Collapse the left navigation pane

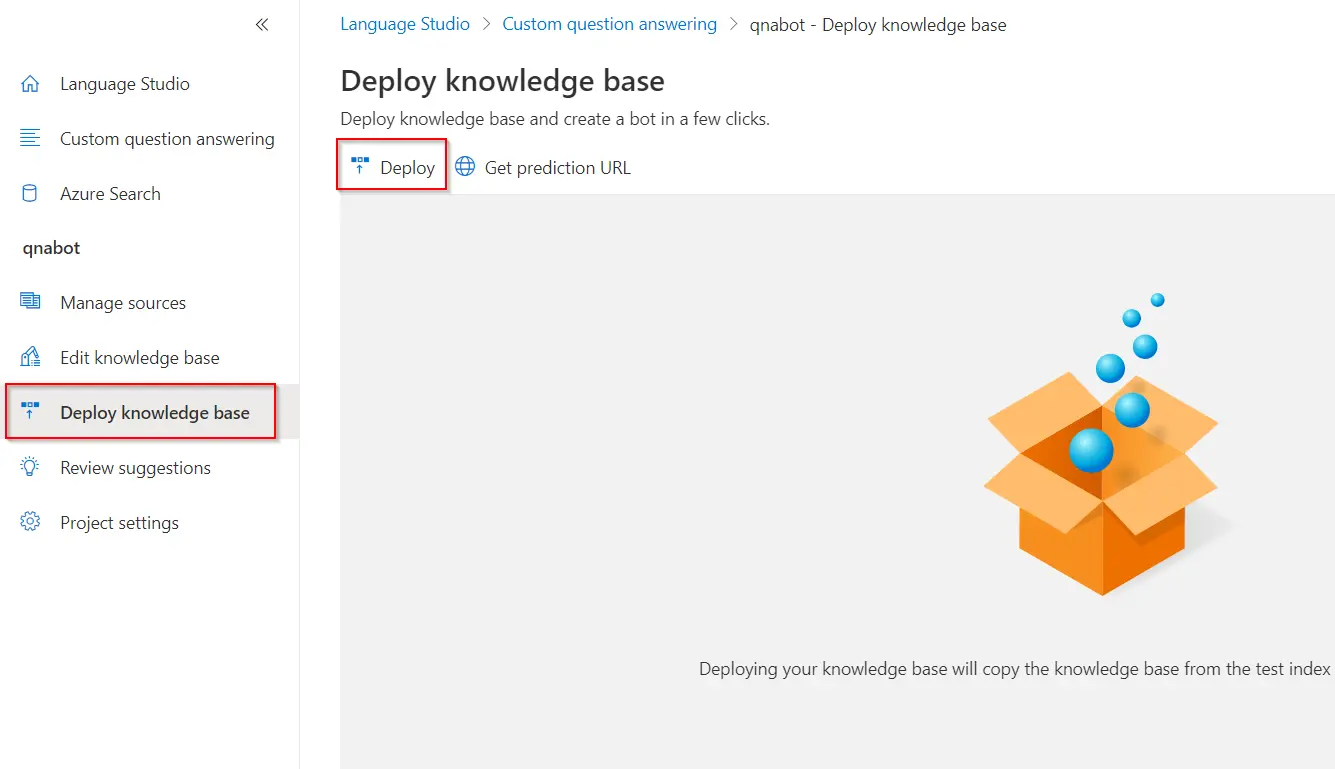[262, 25]
